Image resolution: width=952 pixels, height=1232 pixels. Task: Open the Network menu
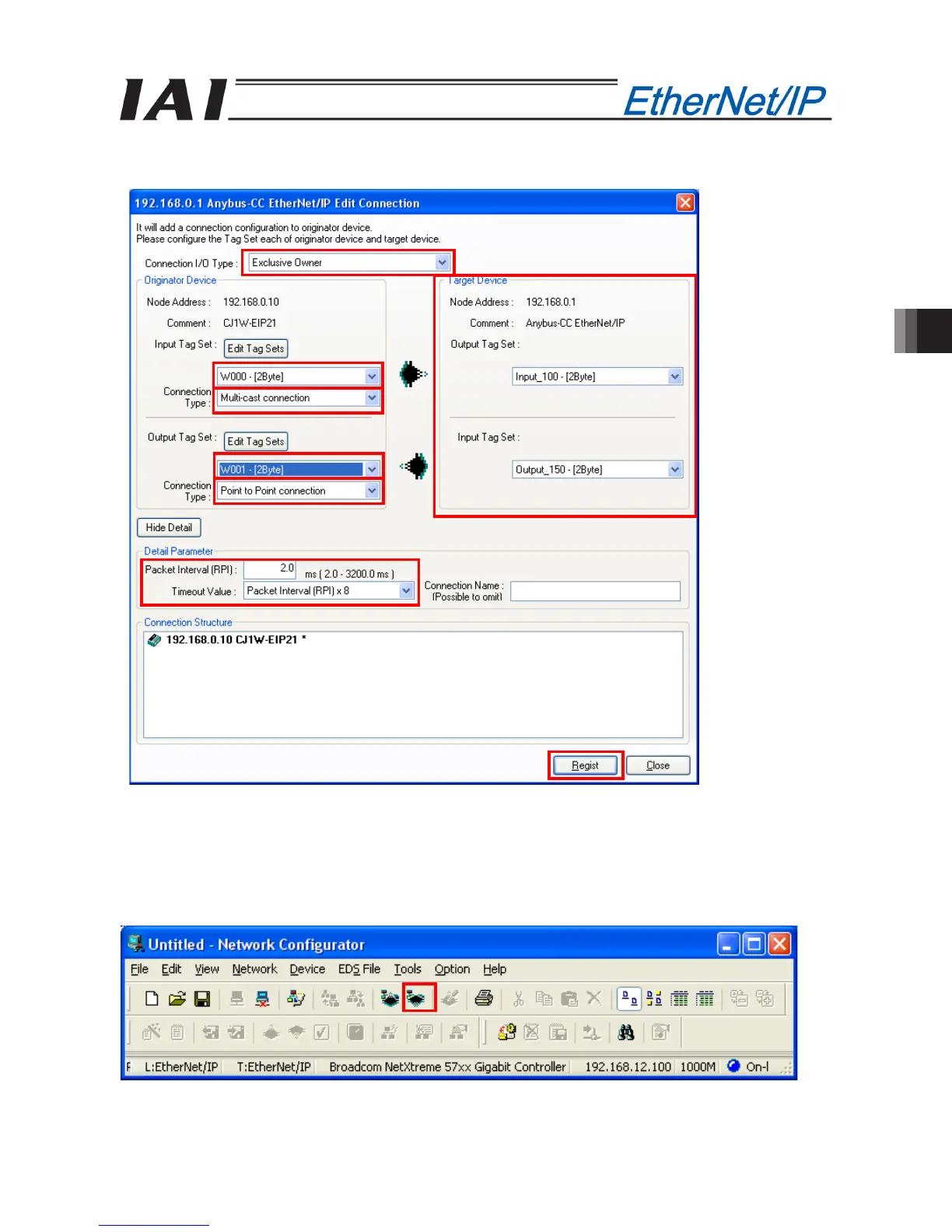click(x=254, y=969)
